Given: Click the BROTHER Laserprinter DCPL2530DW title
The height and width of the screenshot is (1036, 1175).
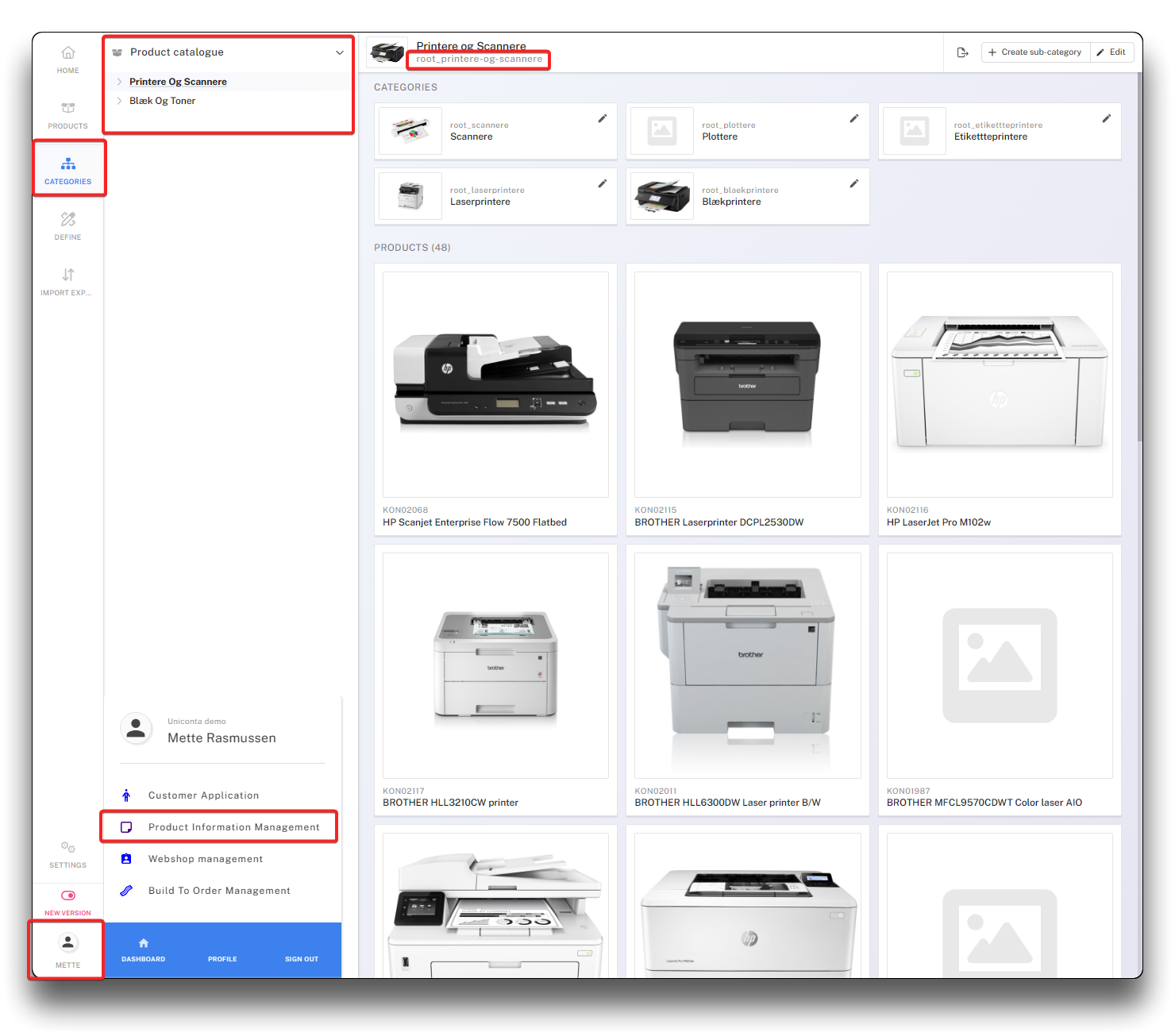Looking at the screenshot, I should point(719,522).
